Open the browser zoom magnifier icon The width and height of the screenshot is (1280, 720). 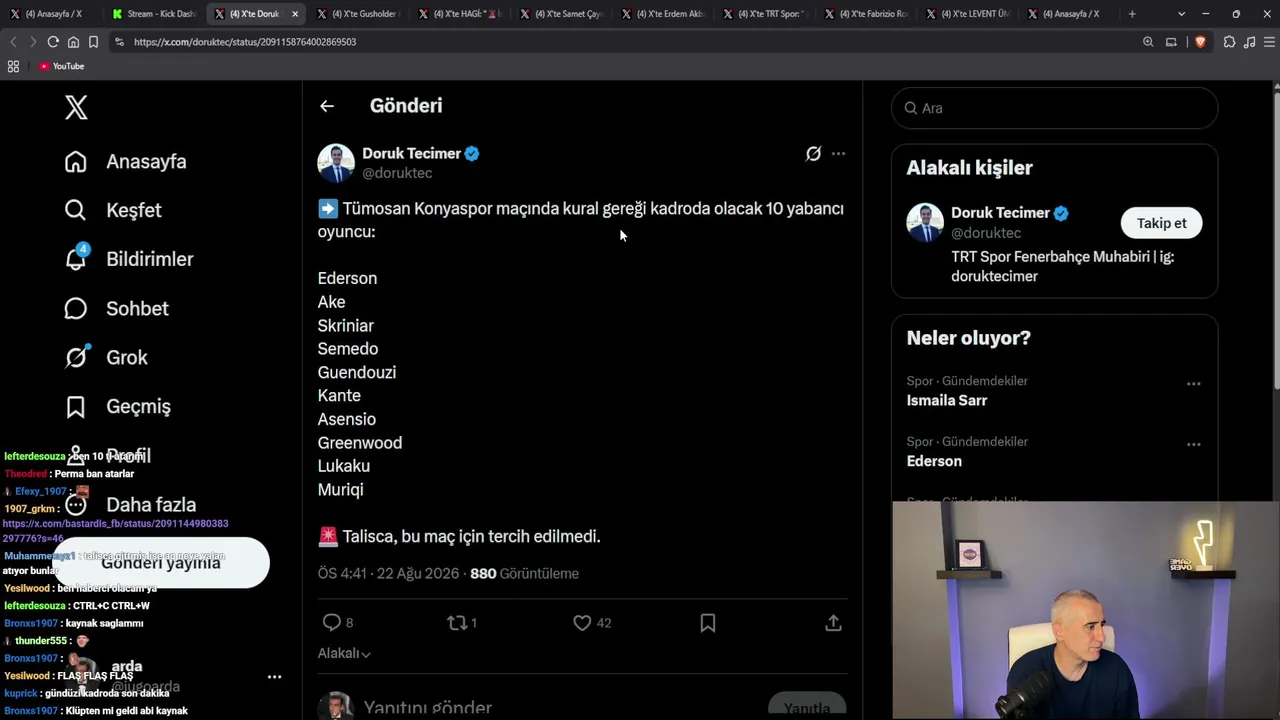point(1148,42)
